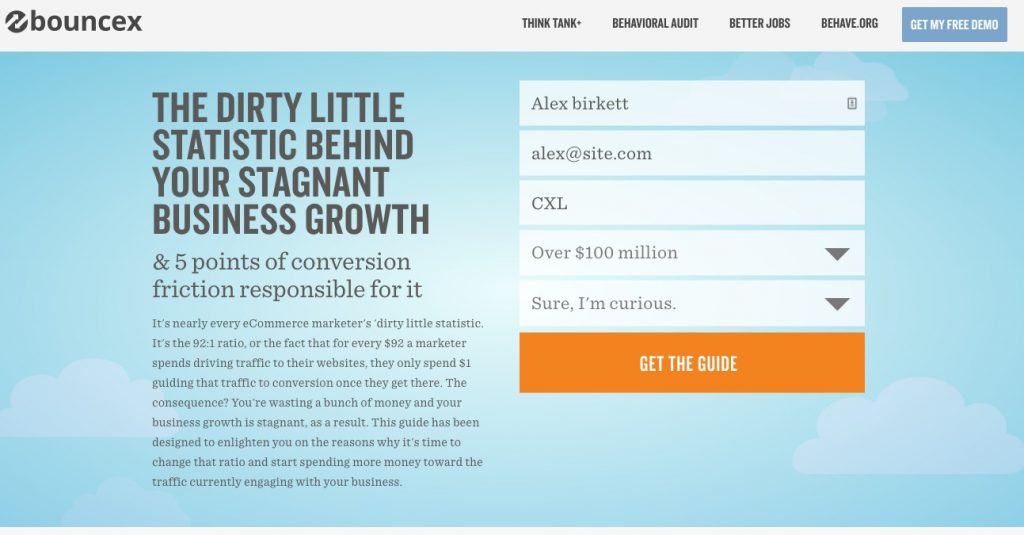Click the arrow on Sure, I'm curious
Image resolution: width=1024 pixels, height=535 pixels.
click(837, 304)
